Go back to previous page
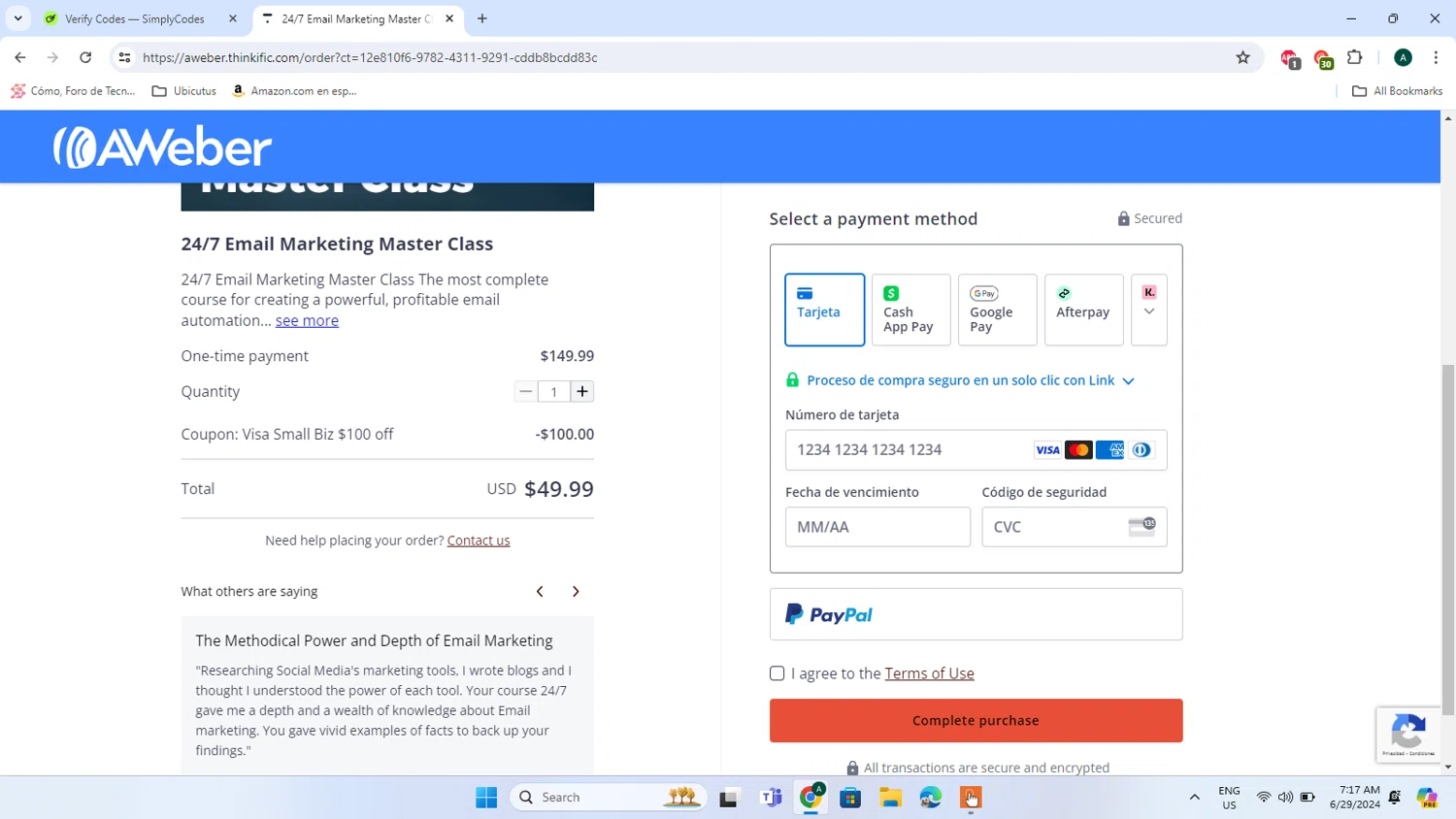The image size is (1456, 819). (x=20, y=57)
